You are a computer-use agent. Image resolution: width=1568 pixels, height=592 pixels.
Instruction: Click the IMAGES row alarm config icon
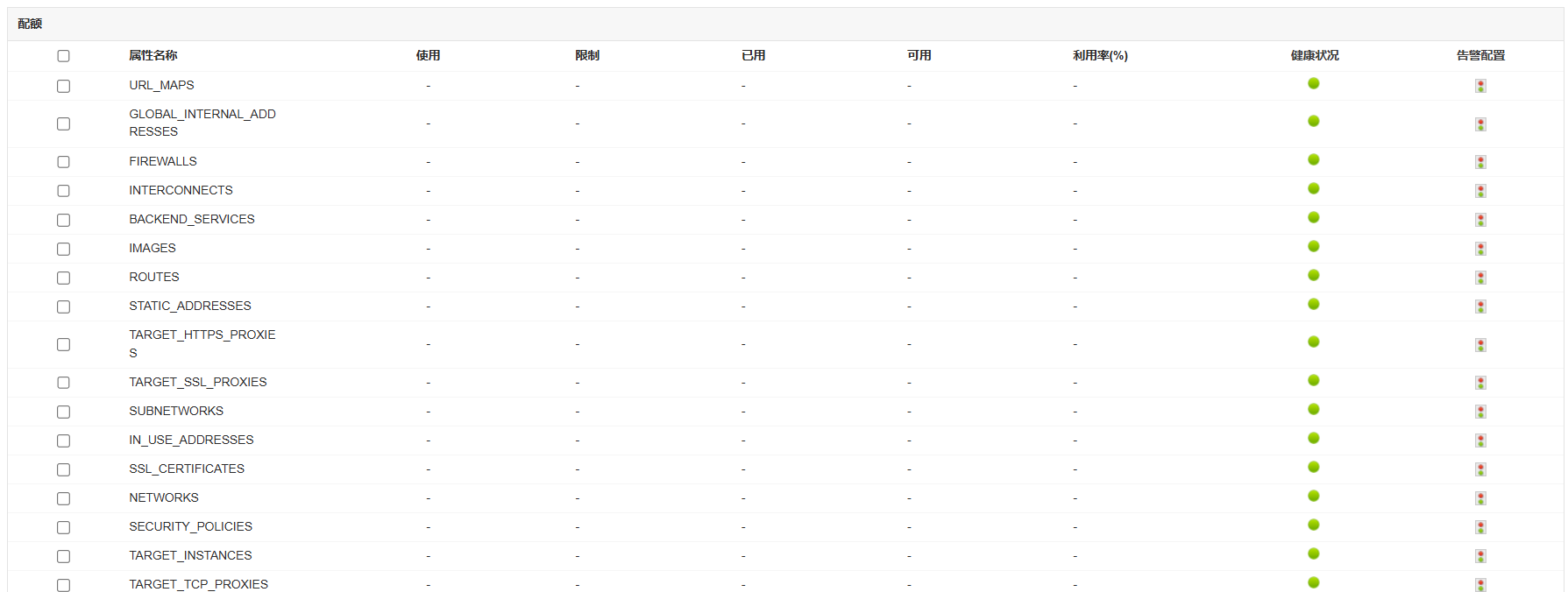pyautogui.click(x=1480, y=249)
